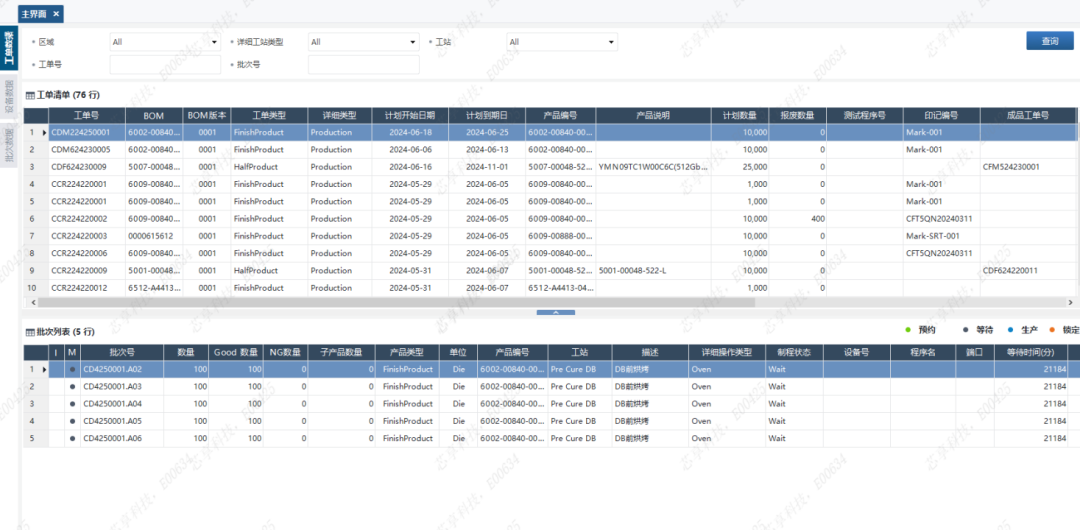
Task: Click the 印记编号 column header
Action: click(942, 115)
